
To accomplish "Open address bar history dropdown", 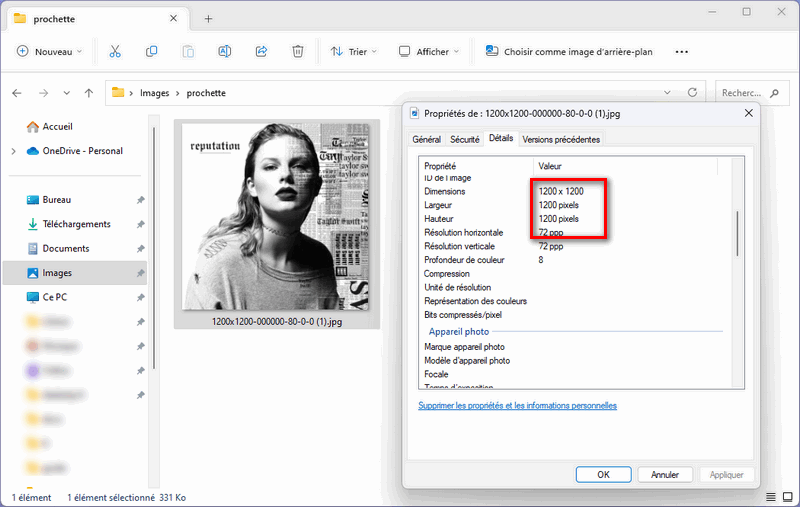I will click(667, 92).
